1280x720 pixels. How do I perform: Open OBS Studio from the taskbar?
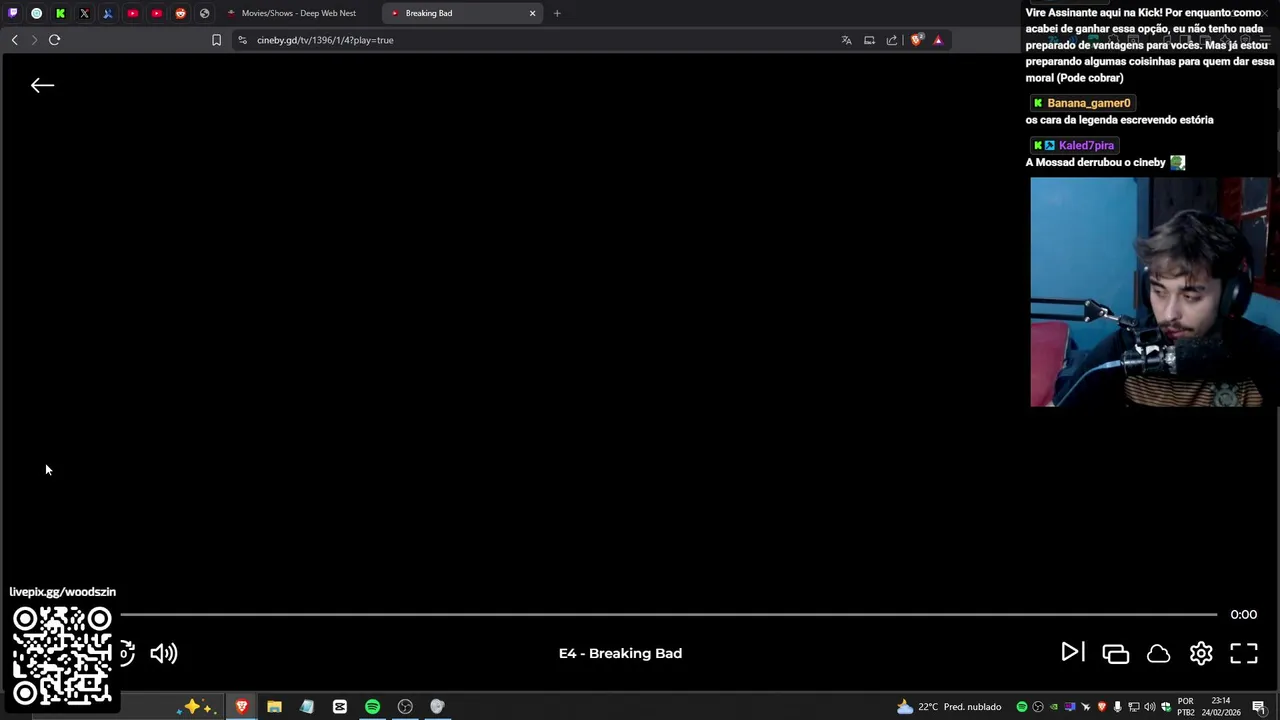click(x=405, y=707)
